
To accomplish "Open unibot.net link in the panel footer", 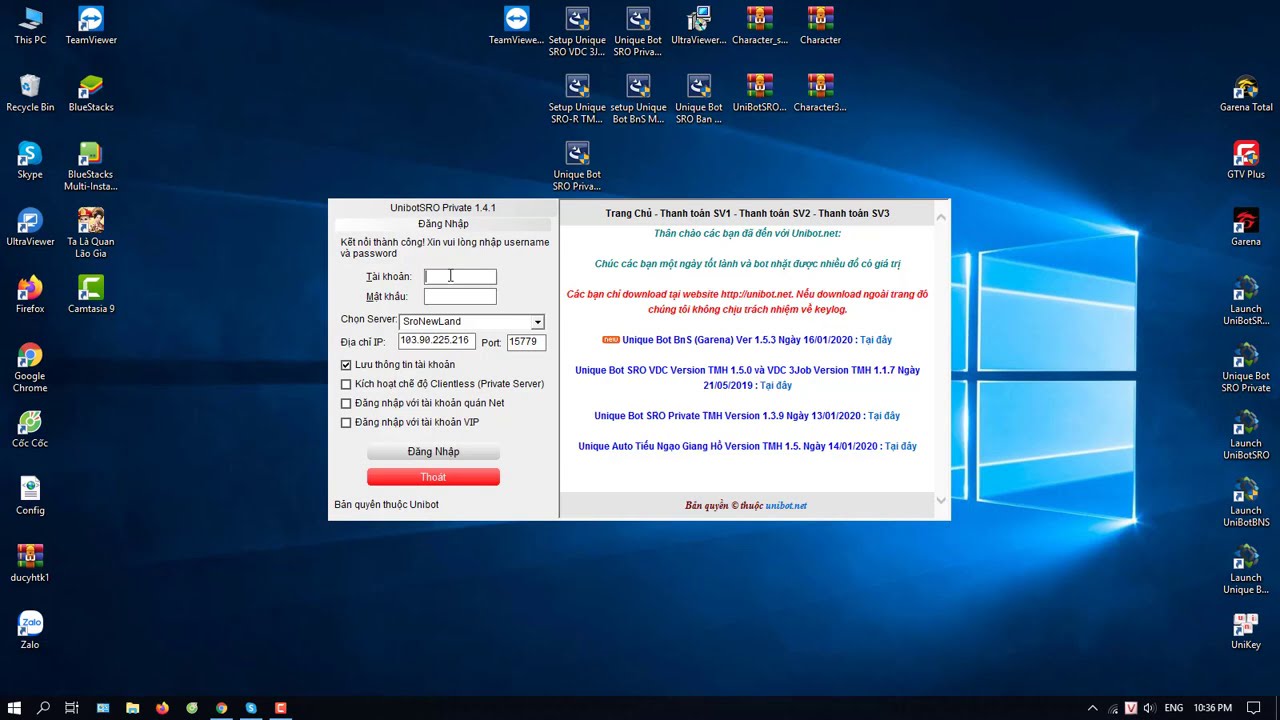I will pos(786,506).
